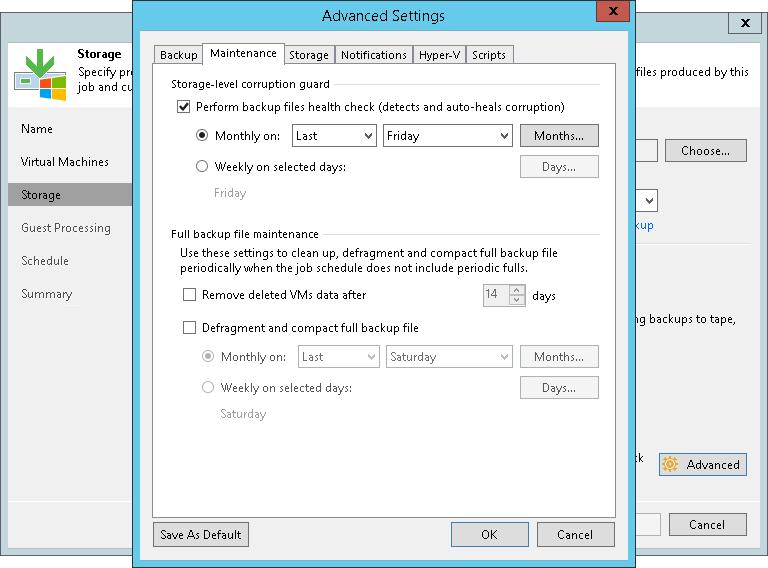This screenshot has width=768, height=568.
Task: Click Months button in defragment section
Action: pos(559,356)
